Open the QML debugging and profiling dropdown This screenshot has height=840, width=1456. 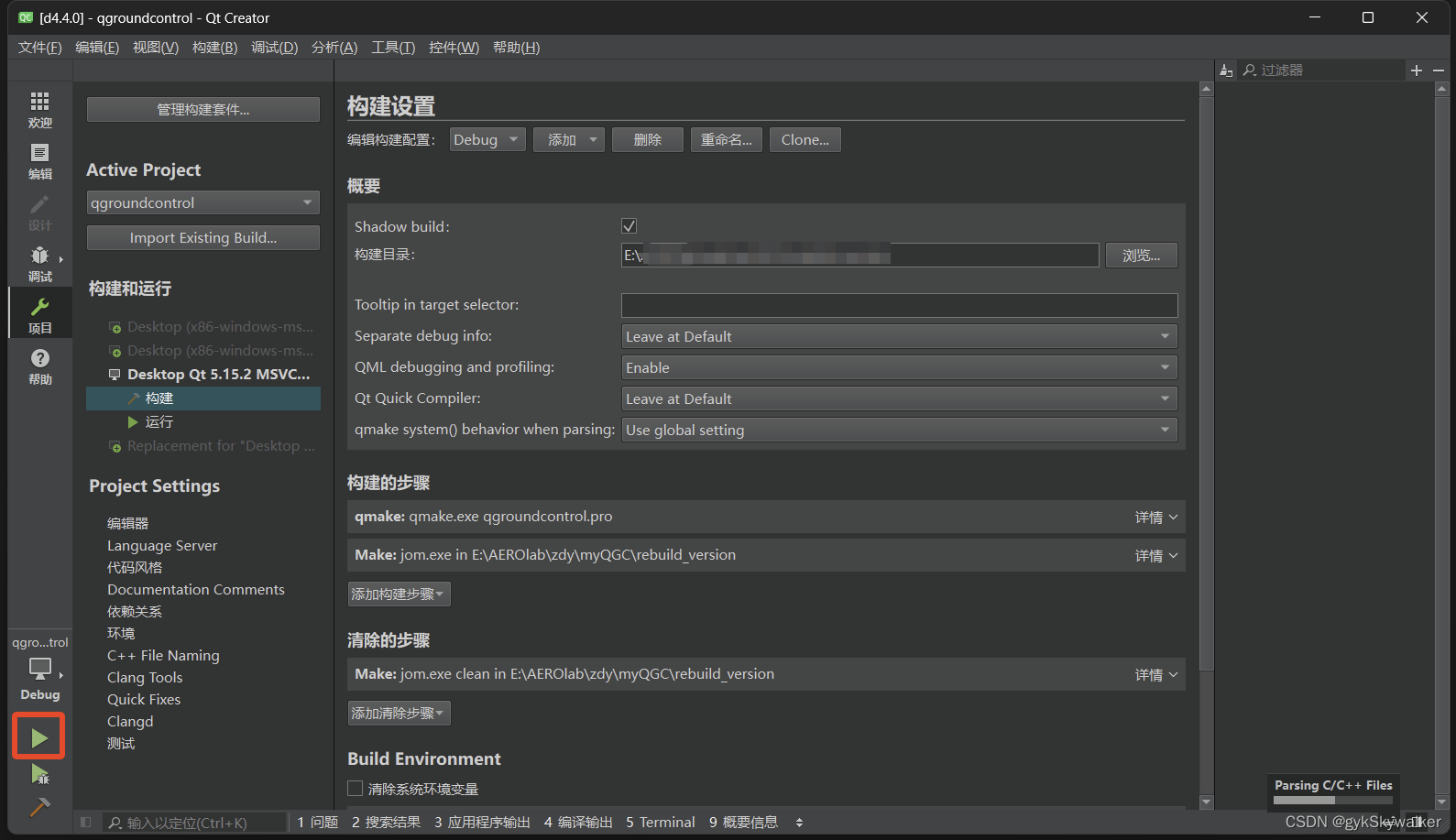(899, 368)
